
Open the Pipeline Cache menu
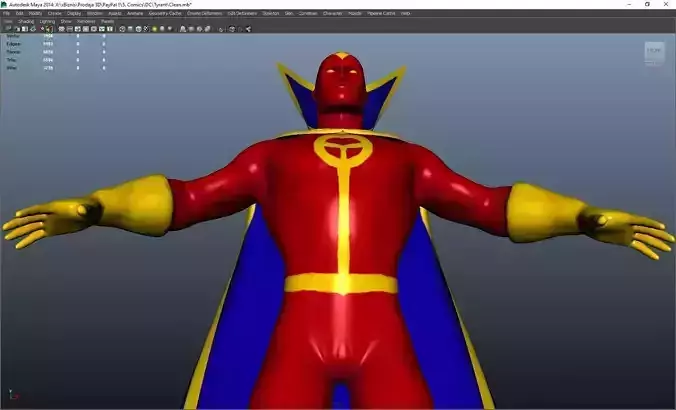381,13
